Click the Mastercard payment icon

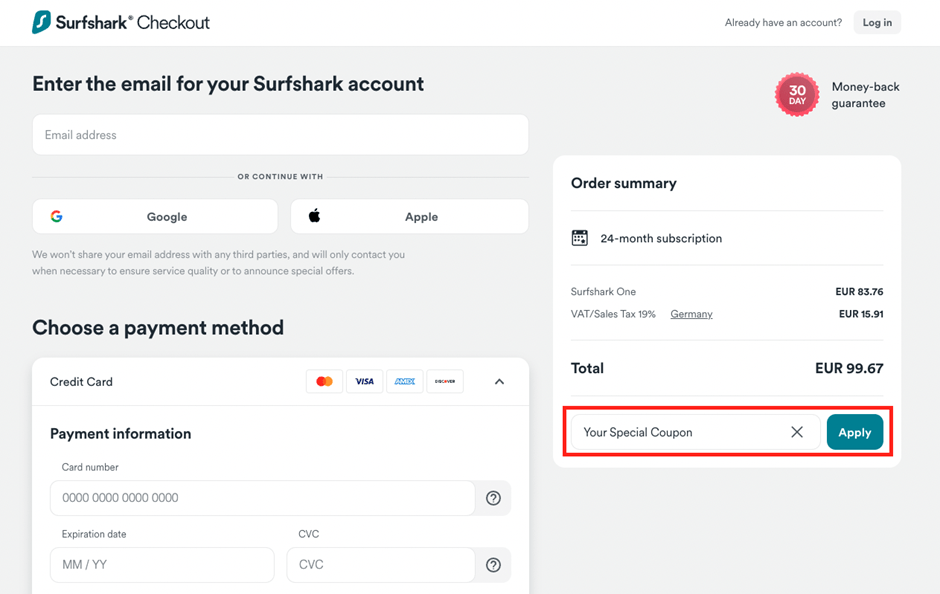click(324, 381)
